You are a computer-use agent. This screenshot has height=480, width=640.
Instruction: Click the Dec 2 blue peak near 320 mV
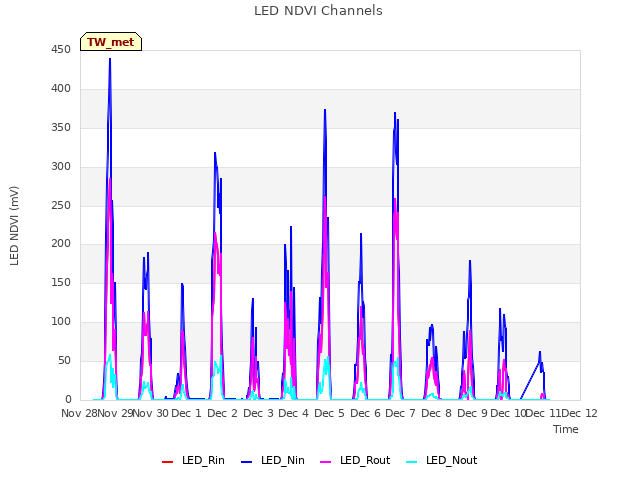(x=215, y=153)
